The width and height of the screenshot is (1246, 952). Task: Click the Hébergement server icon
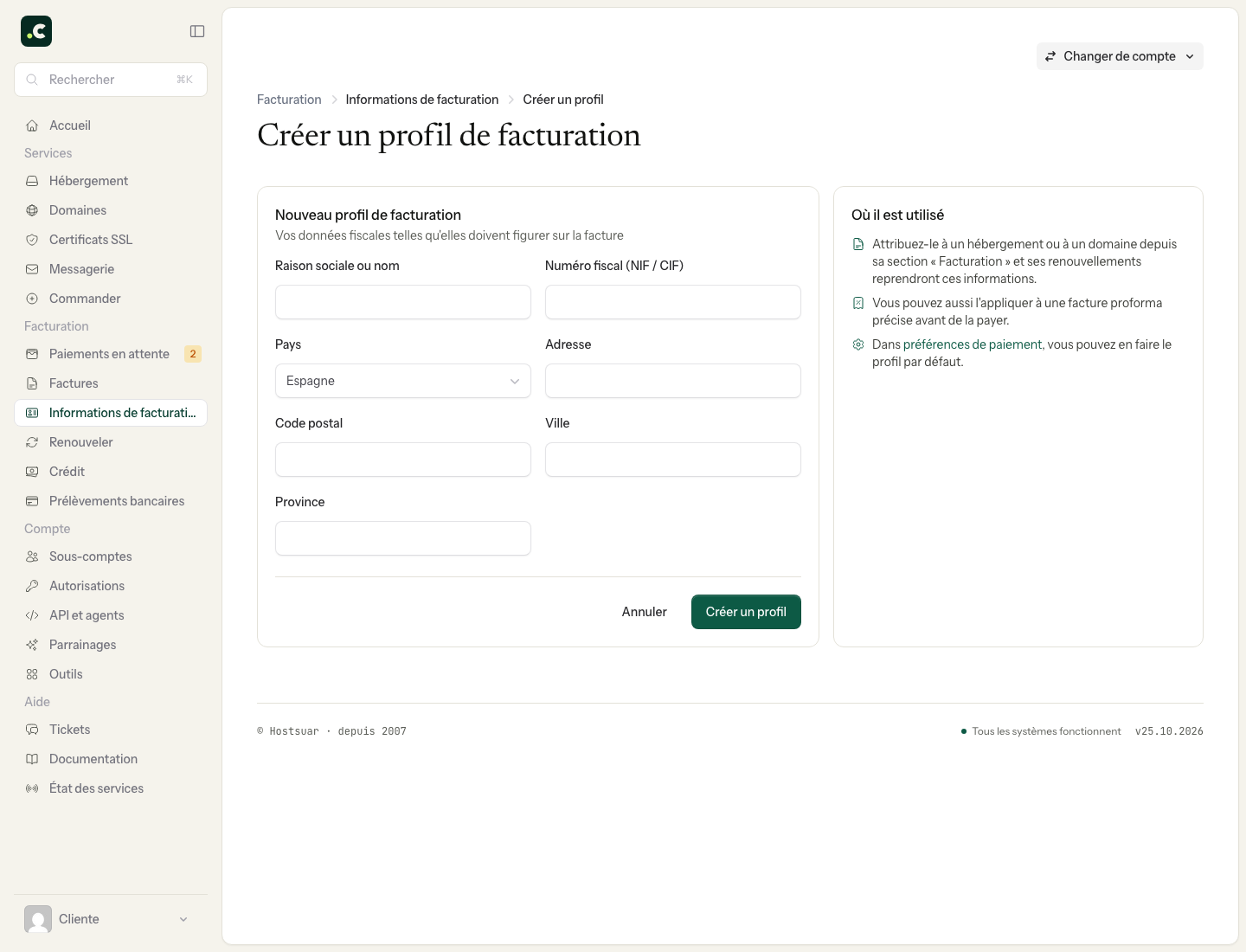click(32, 181)
